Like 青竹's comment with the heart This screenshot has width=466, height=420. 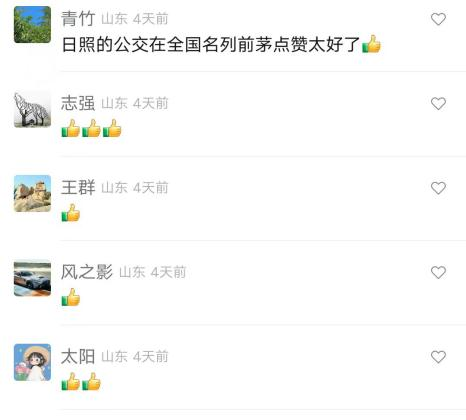pyautogui.click(x=438, y=19)
